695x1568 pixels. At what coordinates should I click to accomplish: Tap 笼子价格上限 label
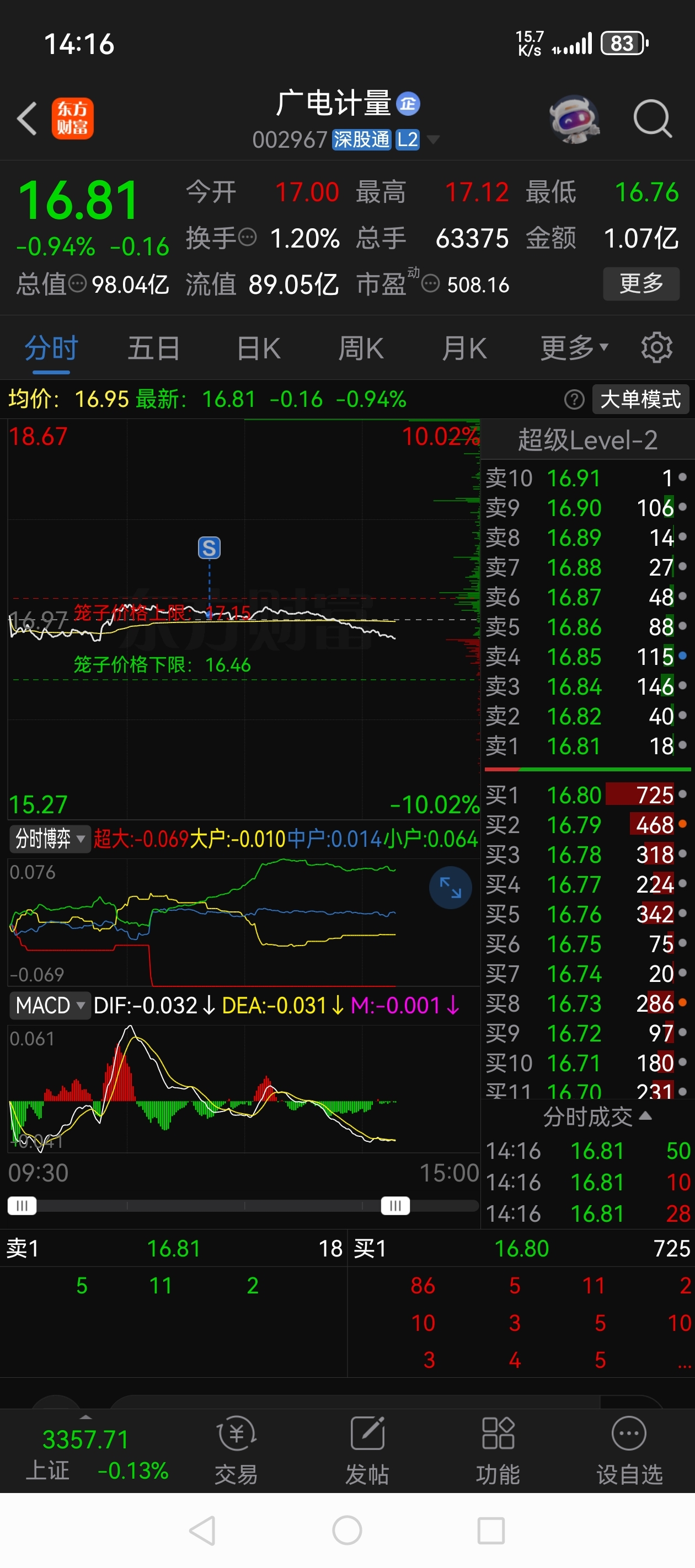point(162,613)
